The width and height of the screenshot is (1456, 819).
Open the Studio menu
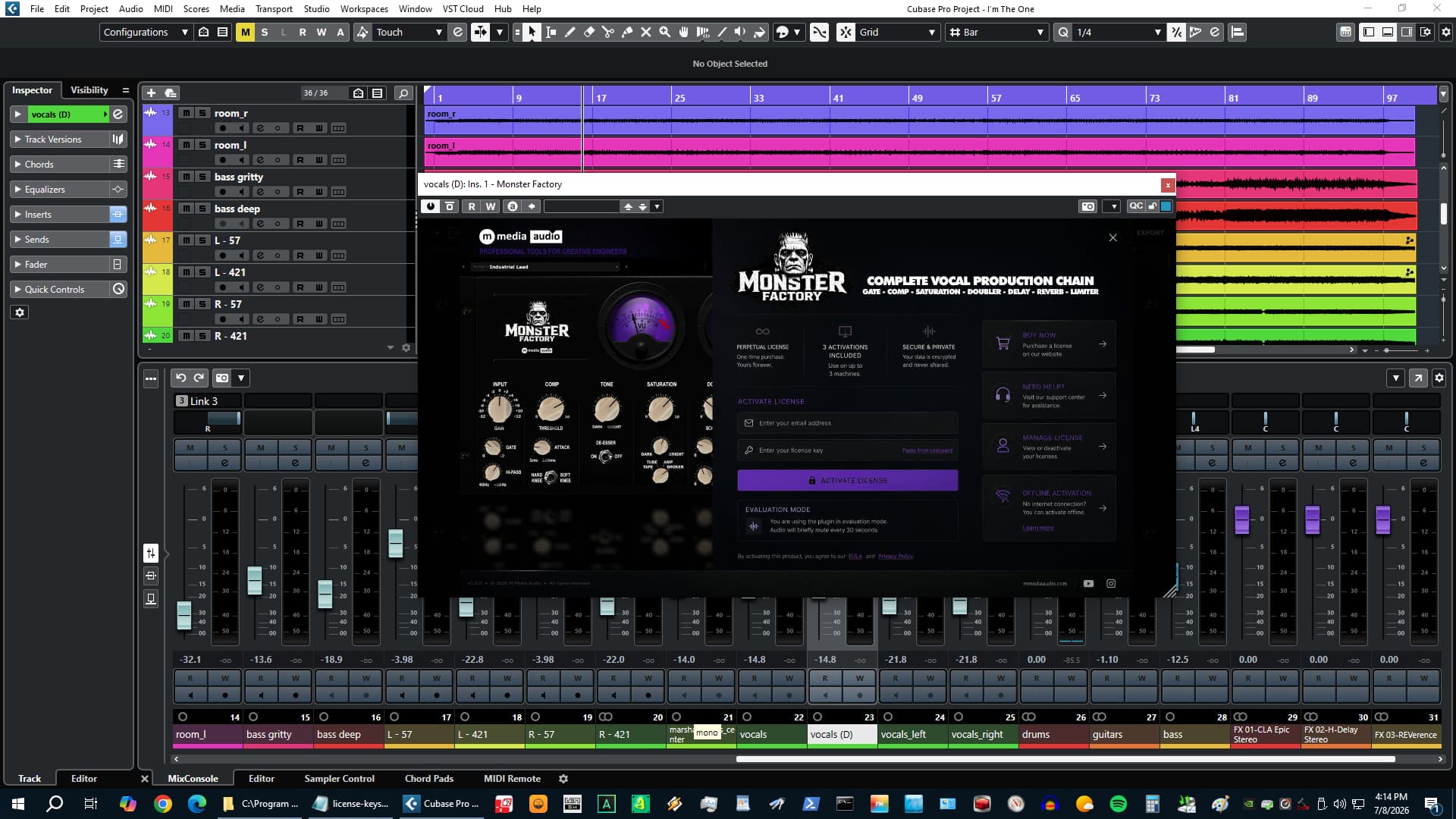click(x=316, y=8)
